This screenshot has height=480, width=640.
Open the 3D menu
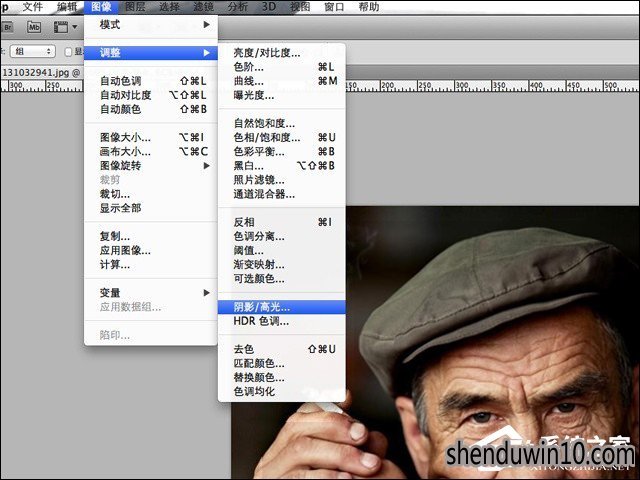269,7
